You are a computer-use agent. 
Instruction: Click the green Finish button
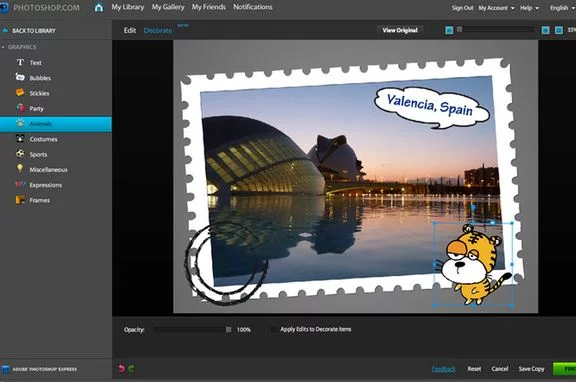[564, 369]
